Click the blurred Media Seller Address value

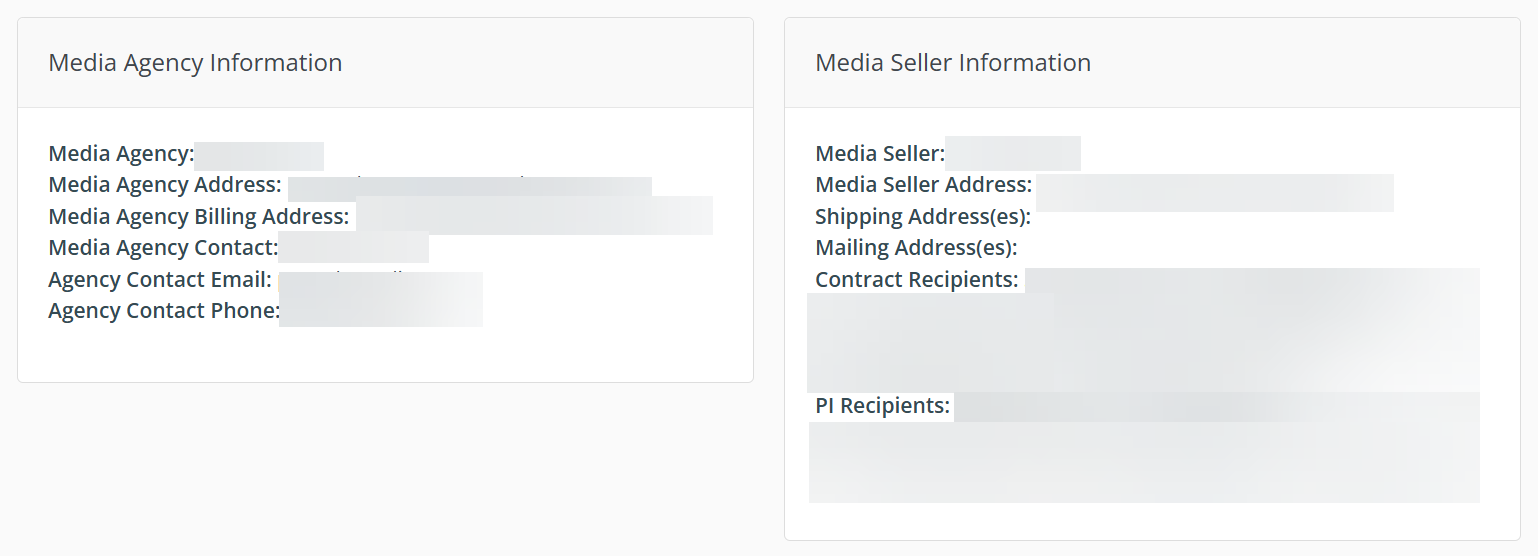pos(1214,192)
